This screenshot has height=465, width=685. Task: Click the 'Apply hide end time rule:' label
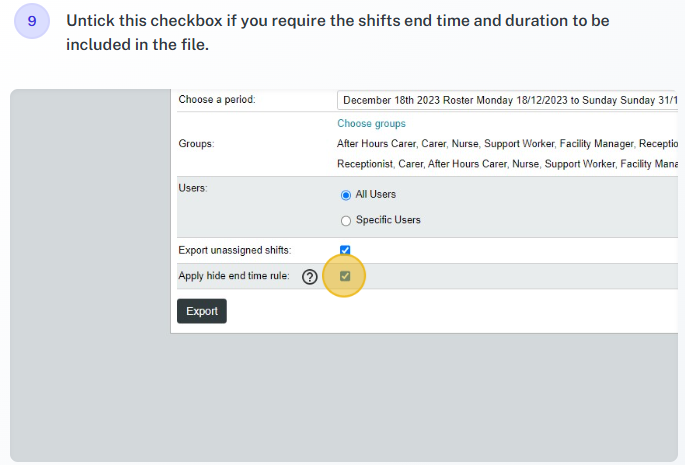click(234, 276)
